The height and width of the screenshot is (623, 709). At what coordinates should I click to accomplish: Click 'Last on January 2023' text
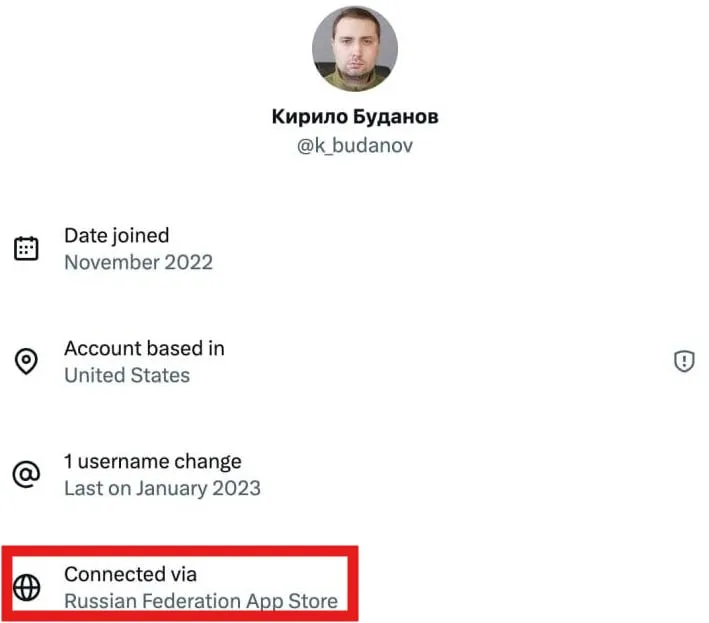(162, 489)
